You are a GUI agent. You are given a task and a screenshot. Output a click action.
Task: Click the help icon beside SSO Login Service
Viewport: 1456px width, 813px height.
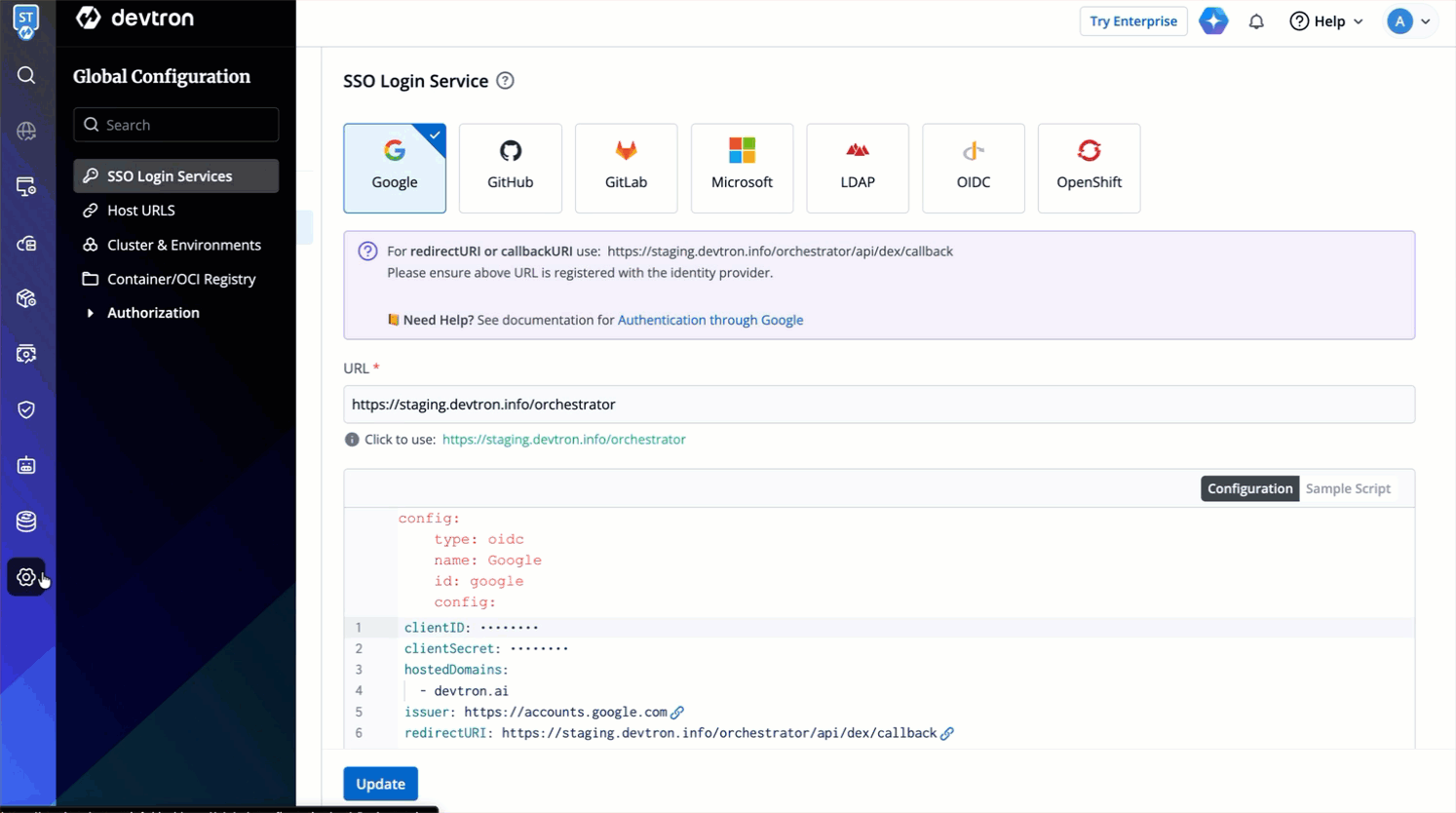tap(505, 81)
